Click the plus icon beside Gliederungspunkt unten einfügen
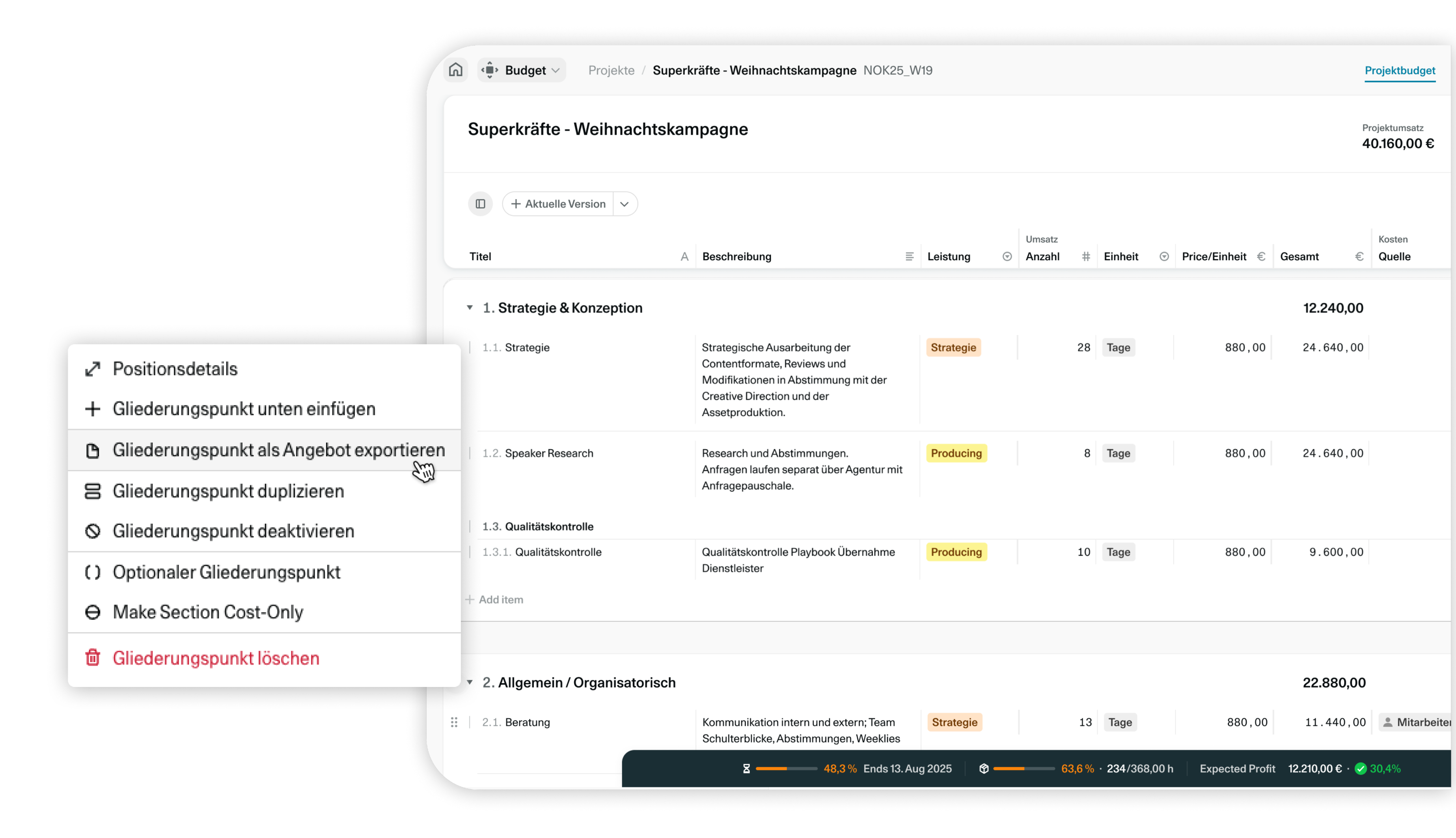This screenshot has height=838, width=1456. click(92, 409)
